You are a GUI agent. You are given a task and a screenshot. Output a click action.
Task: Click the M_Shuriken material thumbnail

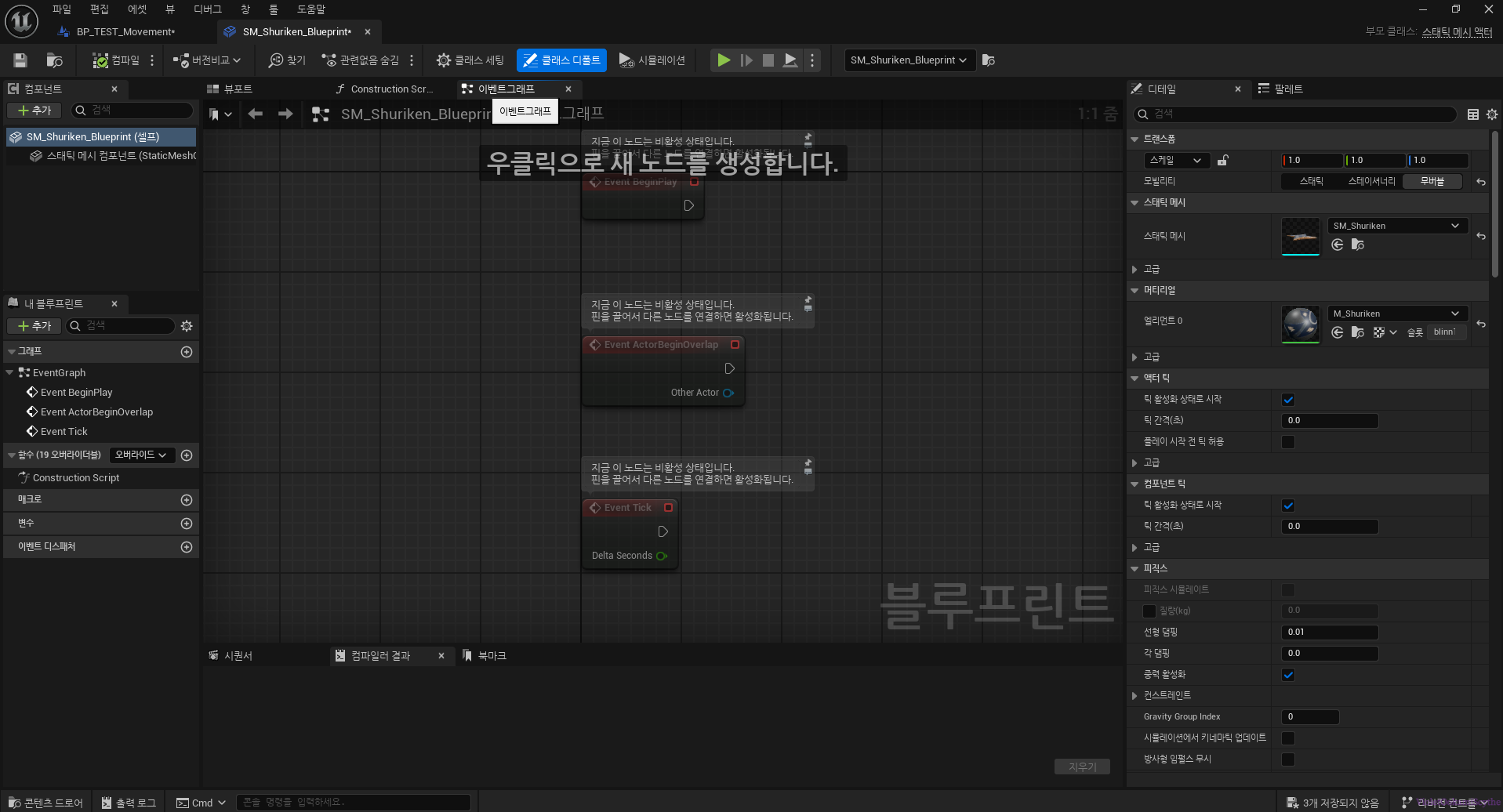click(x=1301, y=324)
